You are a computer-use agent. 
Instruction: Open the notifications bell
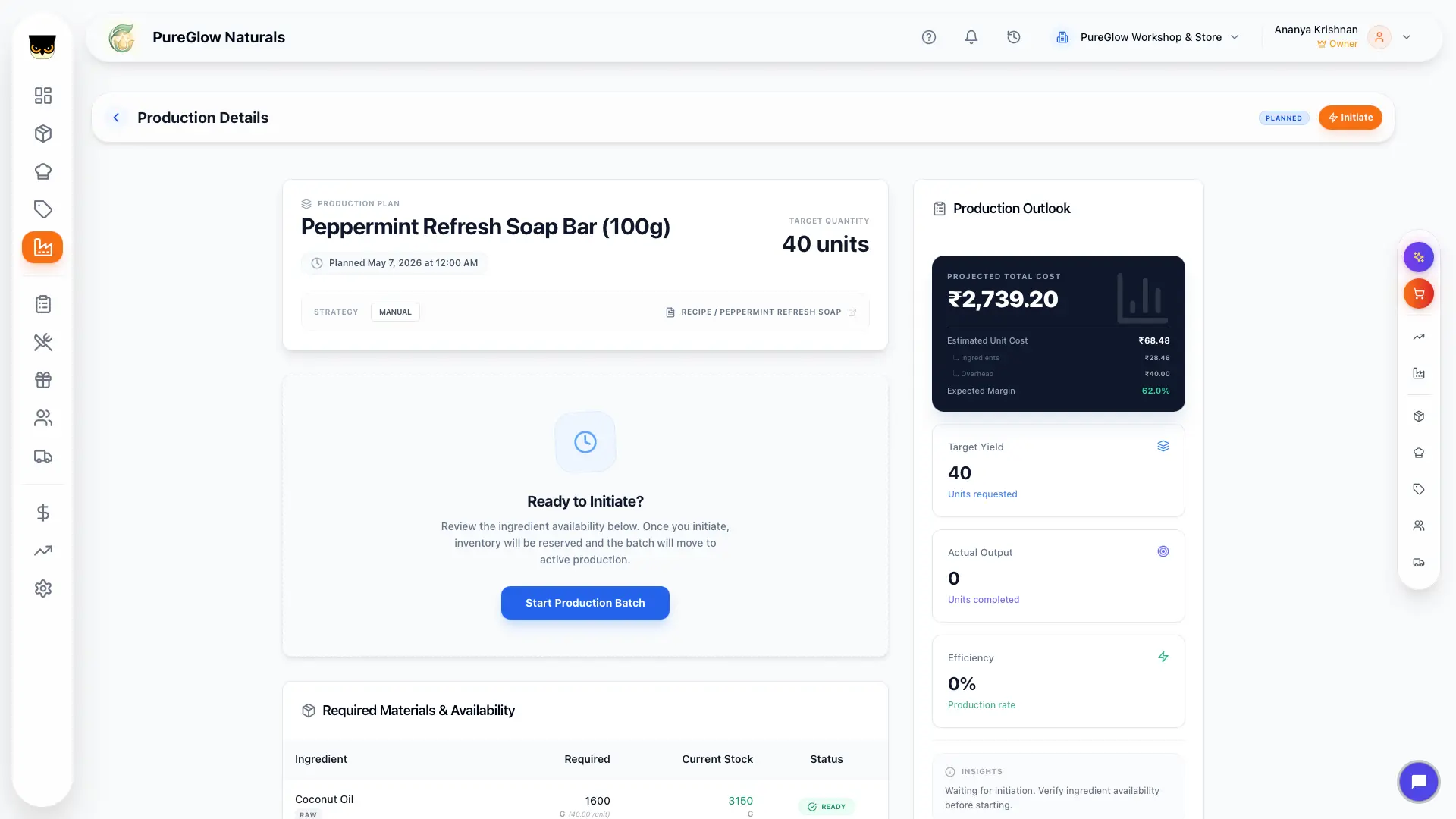971,37
